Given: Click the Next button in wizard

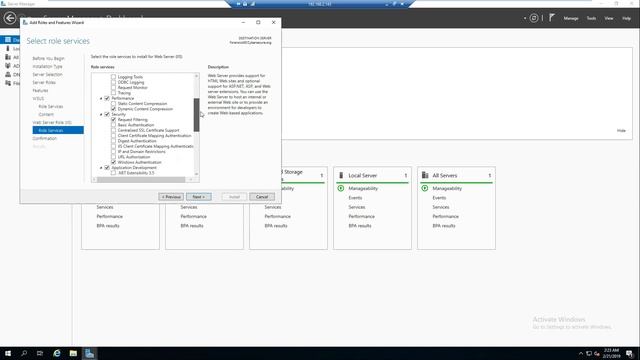Looking at the screenshot, I should (199, 197).
